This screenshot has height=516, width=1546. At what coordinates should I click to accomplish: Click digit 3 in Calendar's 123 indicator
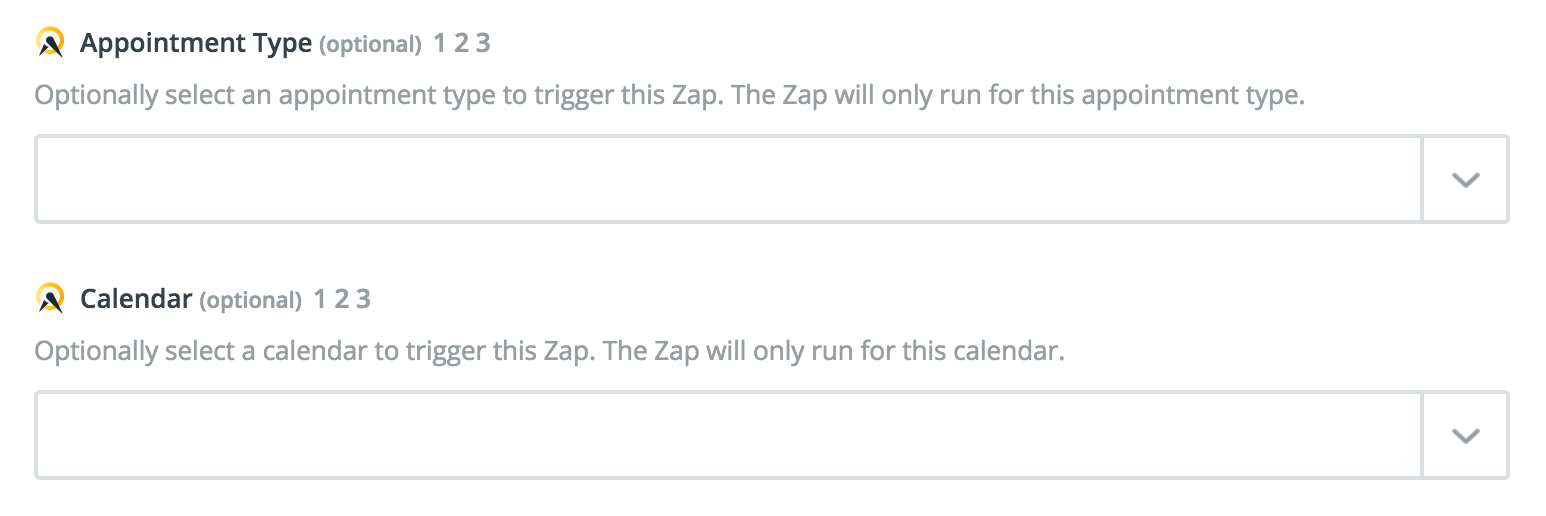(363, 298)
